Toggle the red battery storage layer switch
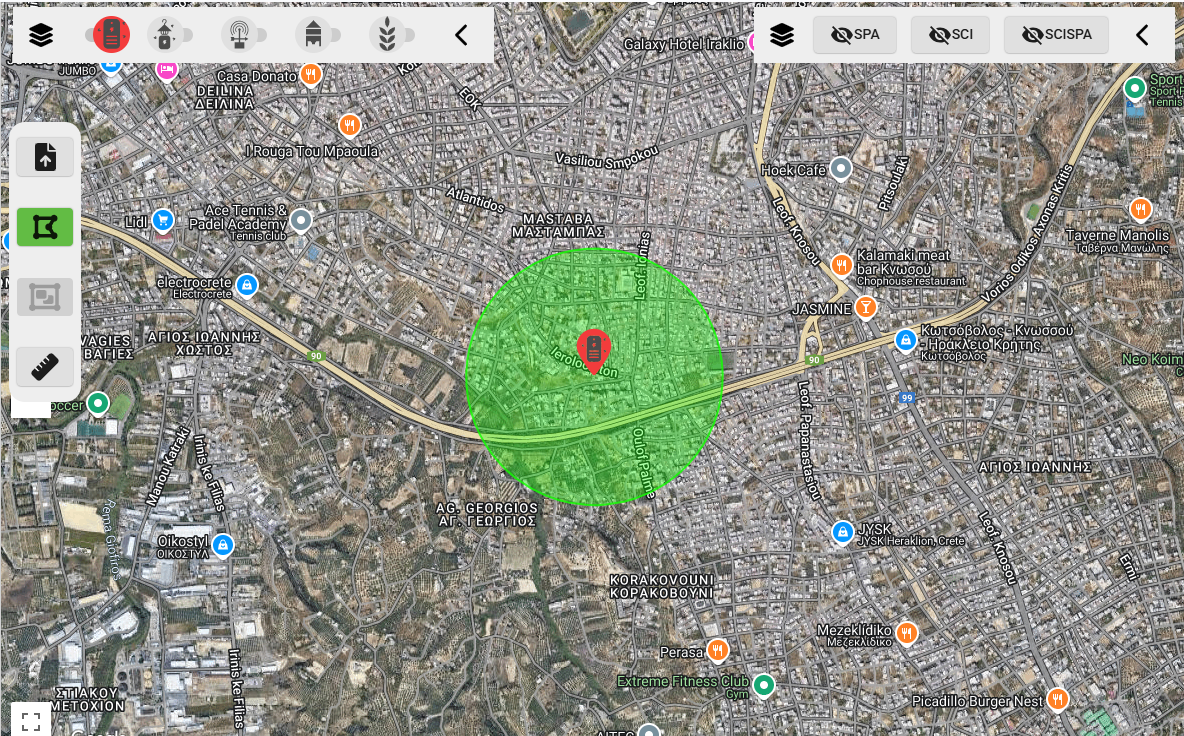The height and width of the screenshot is (736, 1184). coord(110,36)
